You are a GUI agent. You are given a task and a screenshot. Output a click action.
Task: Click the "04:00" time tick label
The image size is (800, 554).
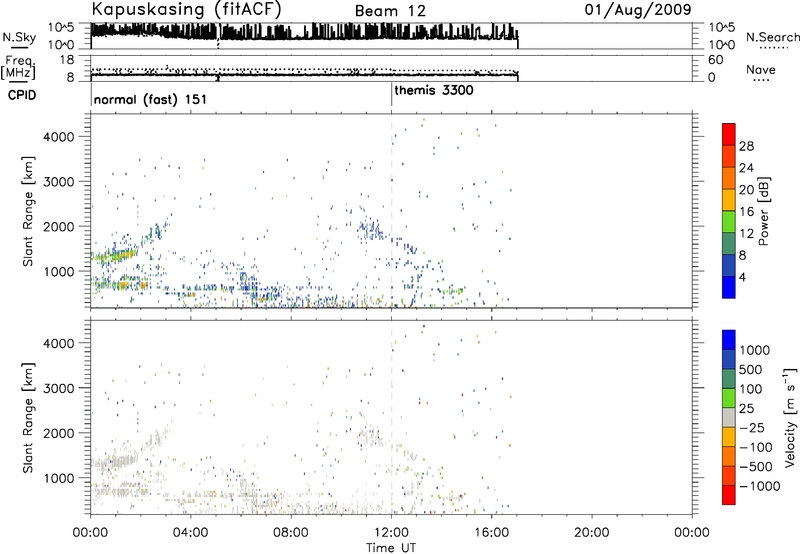pyautogui.click(x=191, y=533)
